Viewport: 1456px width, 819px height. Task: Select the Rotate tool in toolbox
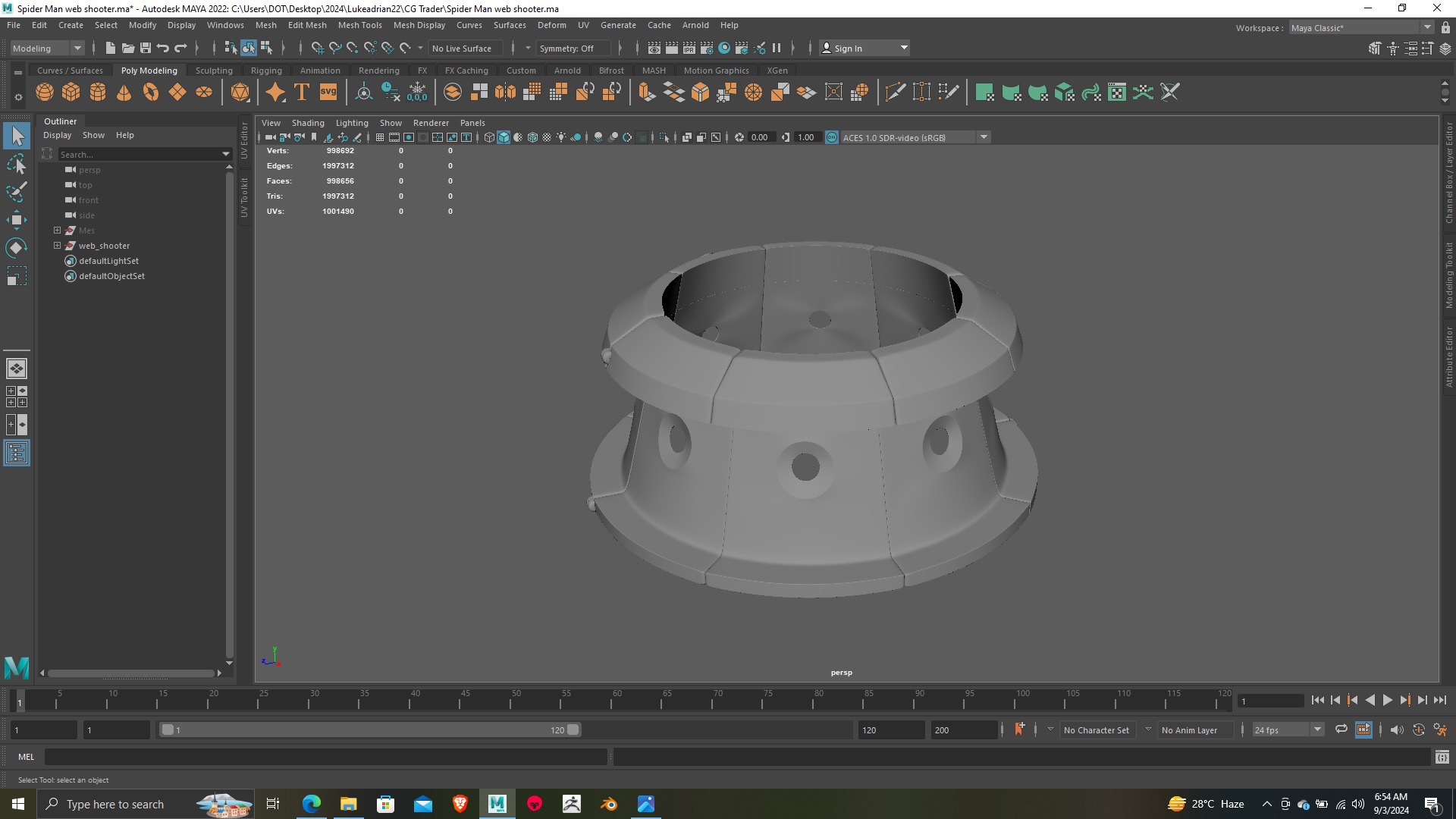point(17,248)
